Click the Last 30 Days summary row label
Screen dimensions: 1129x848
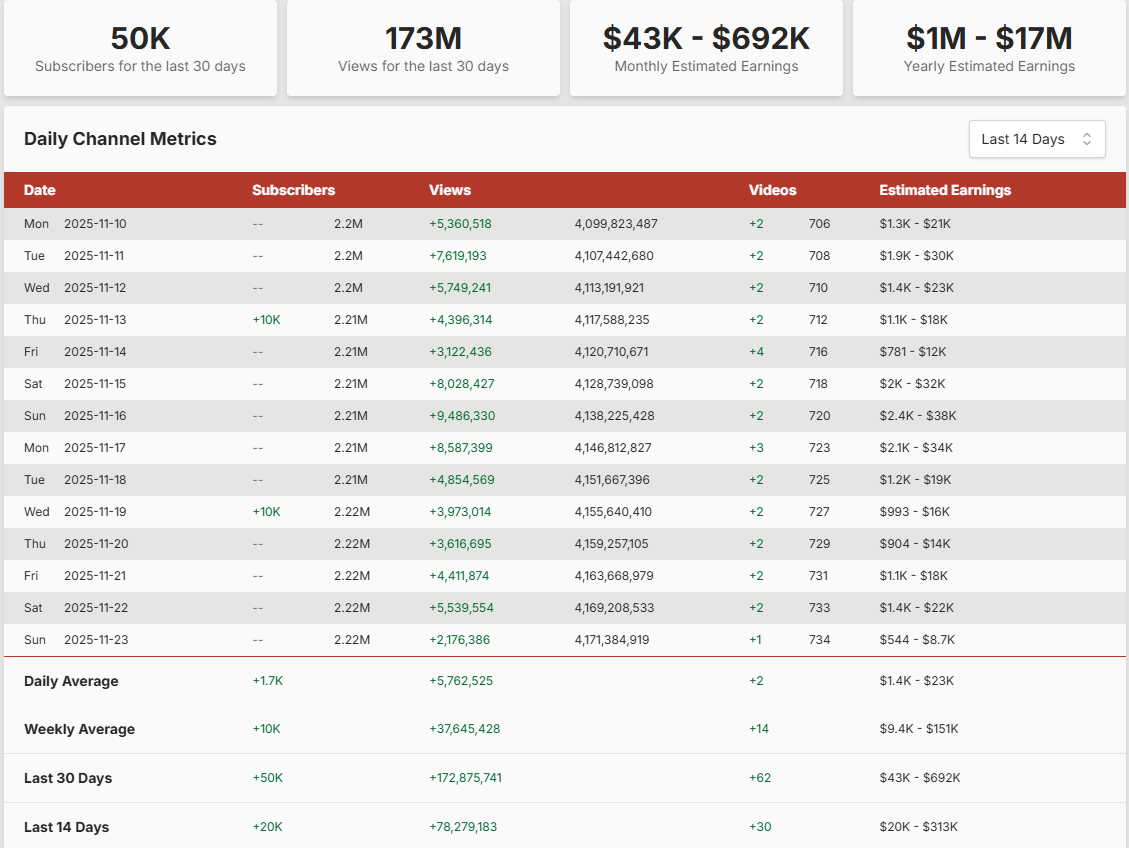click(68, 778)
